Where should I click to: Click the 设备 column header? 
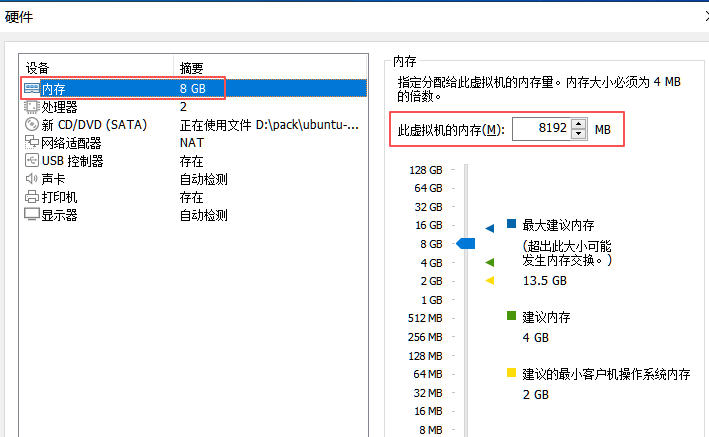(x=37, y=68)
